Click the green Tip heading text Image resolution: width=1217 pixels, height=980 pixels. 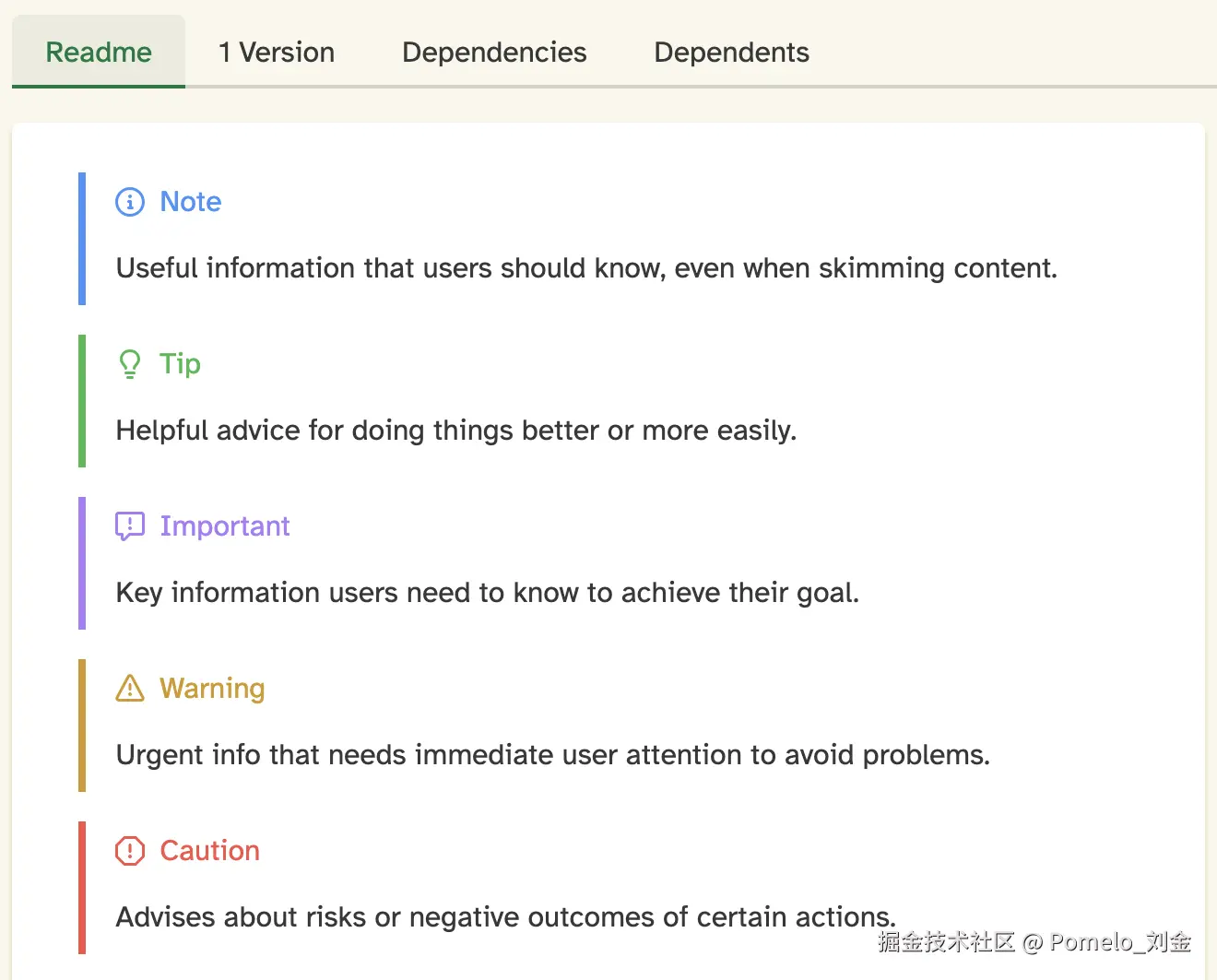pos(180,364)
